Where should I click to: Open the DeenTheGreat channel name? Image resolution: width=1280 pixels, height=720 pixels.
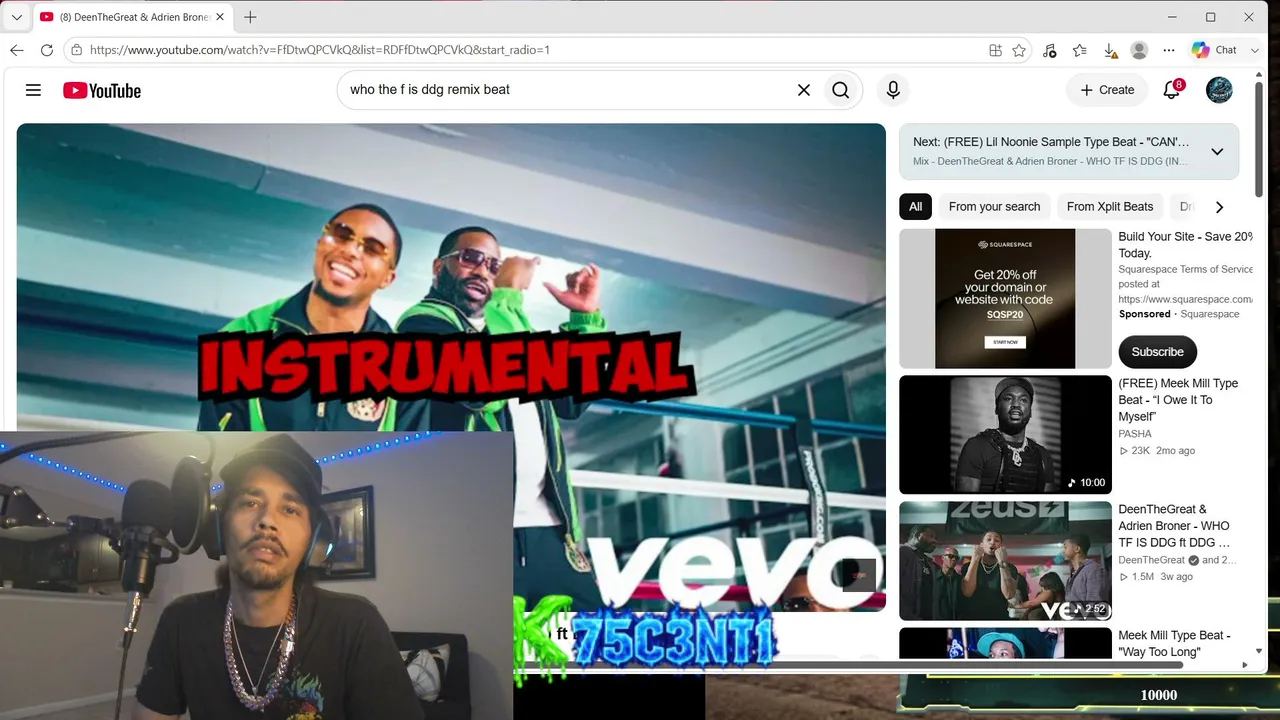coord(1151,560)
